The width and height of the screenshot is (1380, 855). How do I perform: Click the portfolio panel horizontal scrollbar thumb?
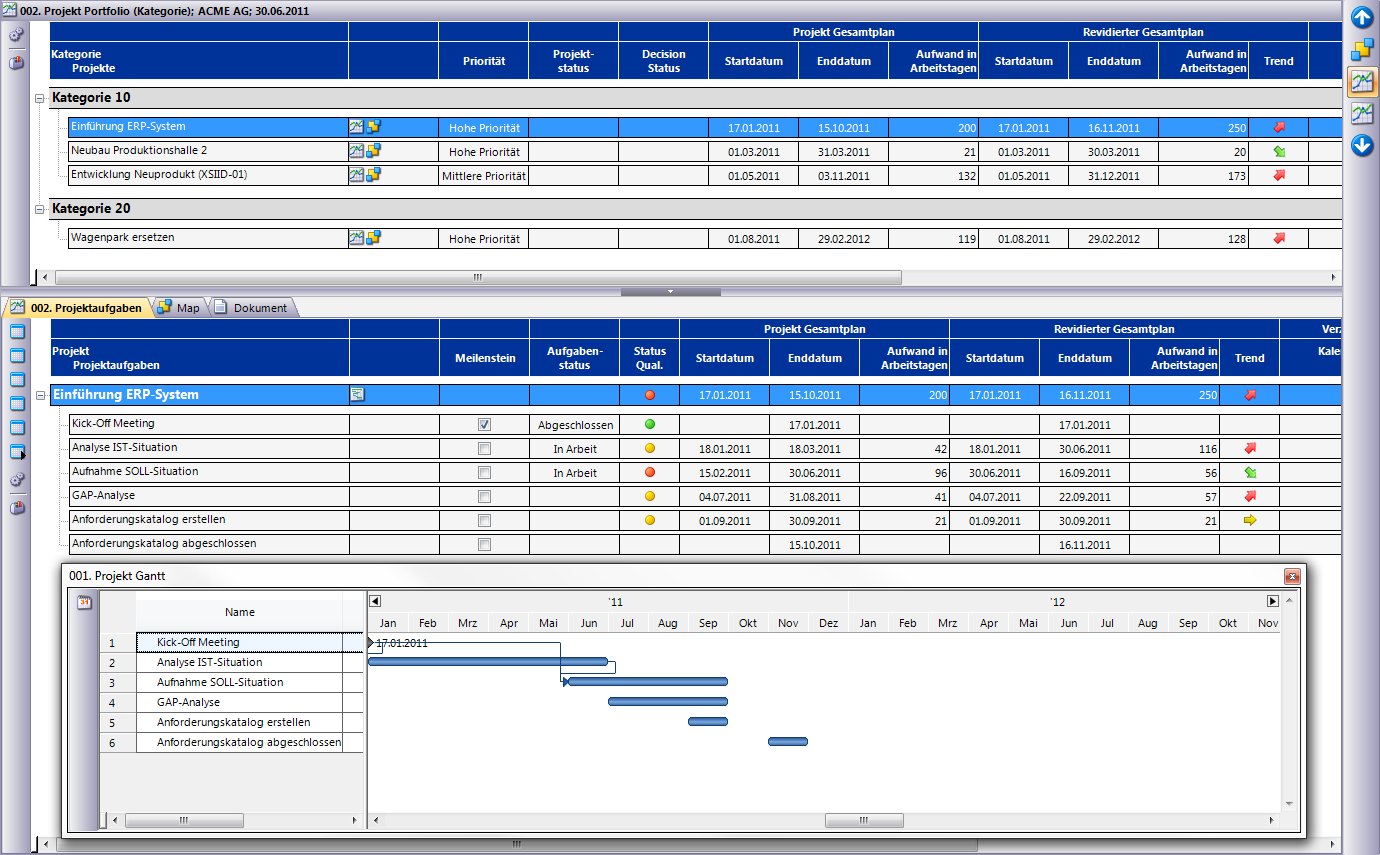478,278
